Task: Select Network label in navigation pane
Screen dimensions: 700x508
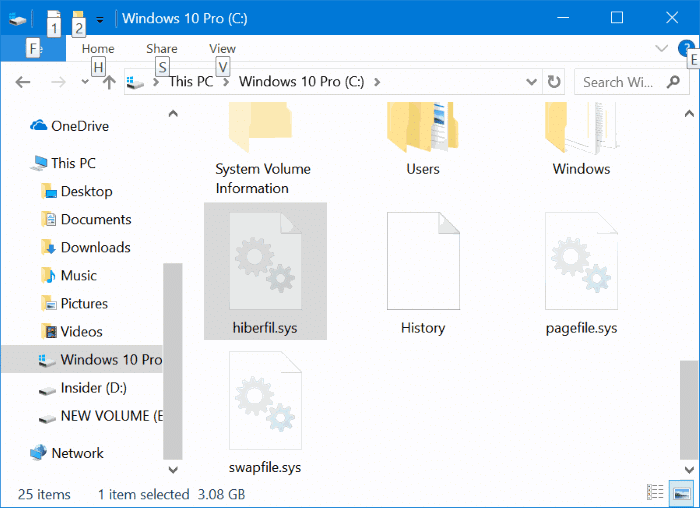Action: click(x=78, y=453)
